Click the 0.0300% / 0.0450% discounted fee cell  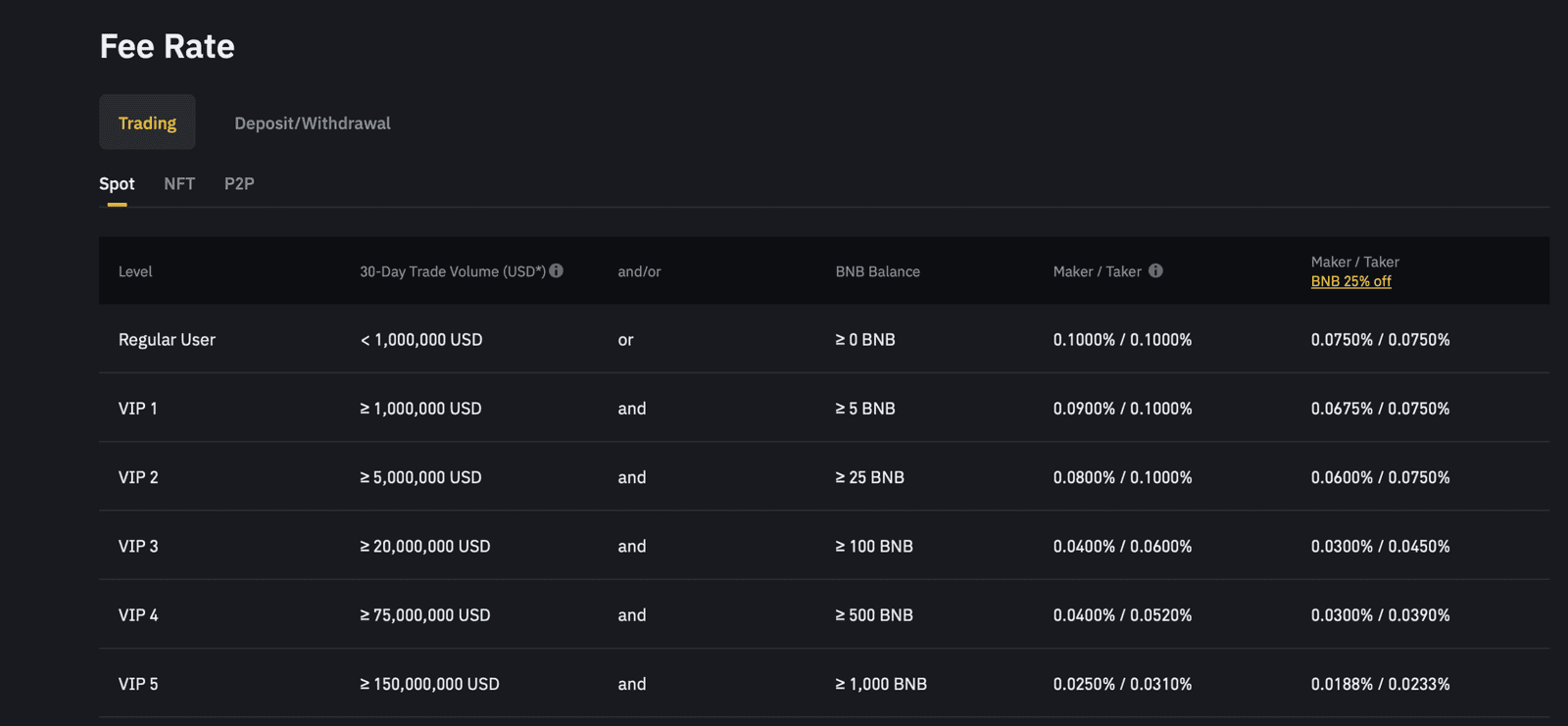(1381, 546)
